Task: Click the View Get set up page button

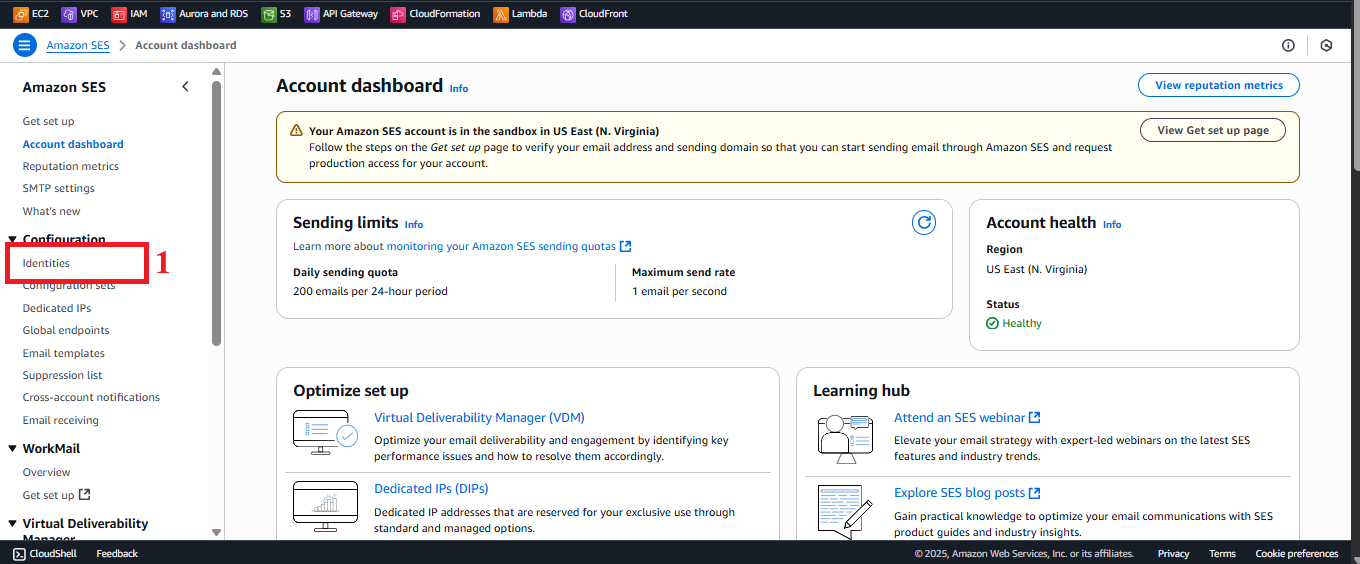Action: point(1213,130)
